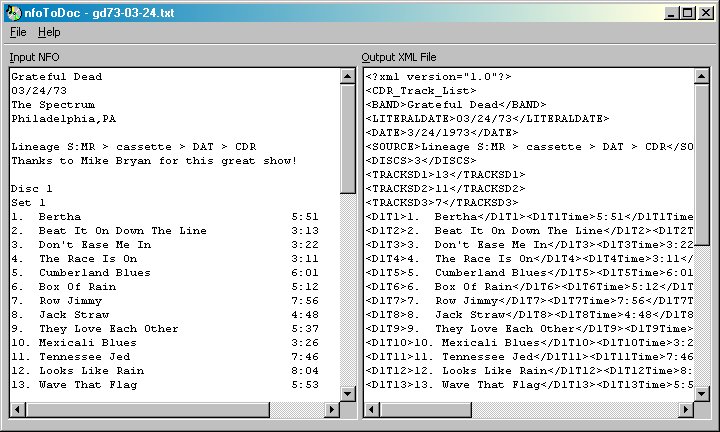Open the Help menu

(49, 32)
